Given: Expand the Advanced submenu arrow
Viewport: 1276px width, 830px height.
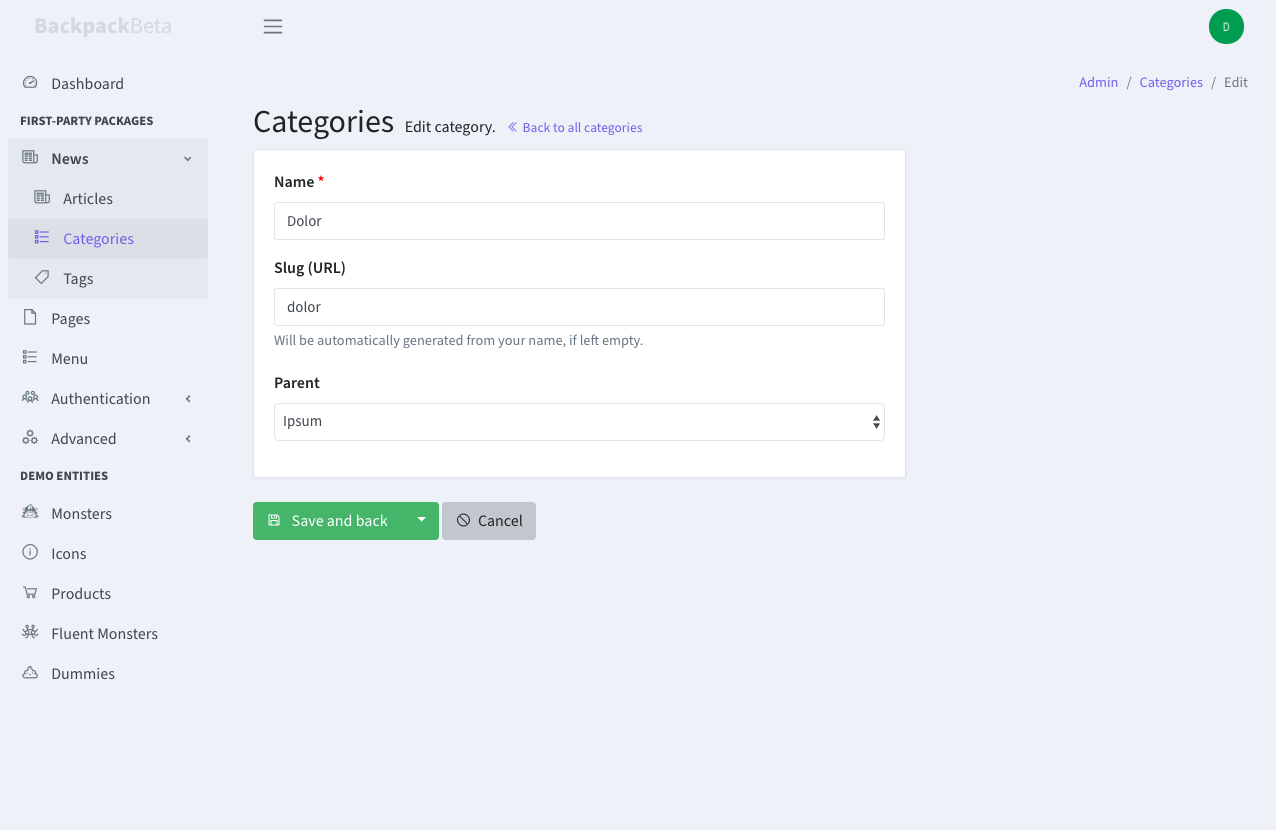Looking at the screenshot, I should click(x=188, y=439).
